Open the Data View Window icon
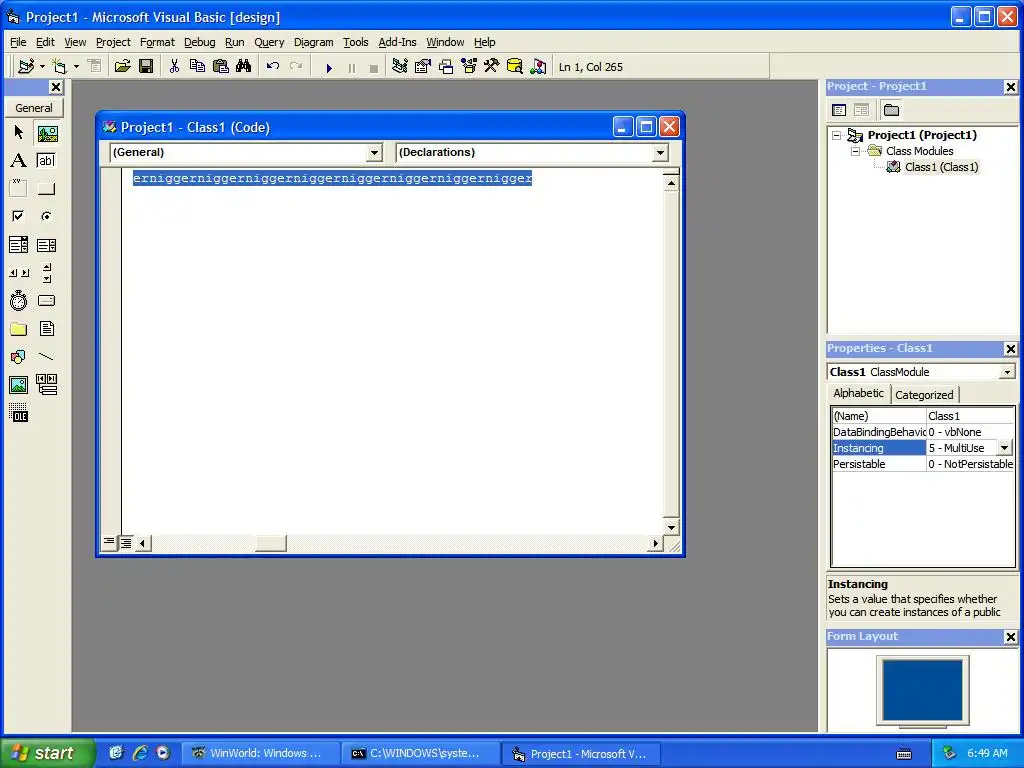Screen dimensions: 1024x768 coord(515,66)
